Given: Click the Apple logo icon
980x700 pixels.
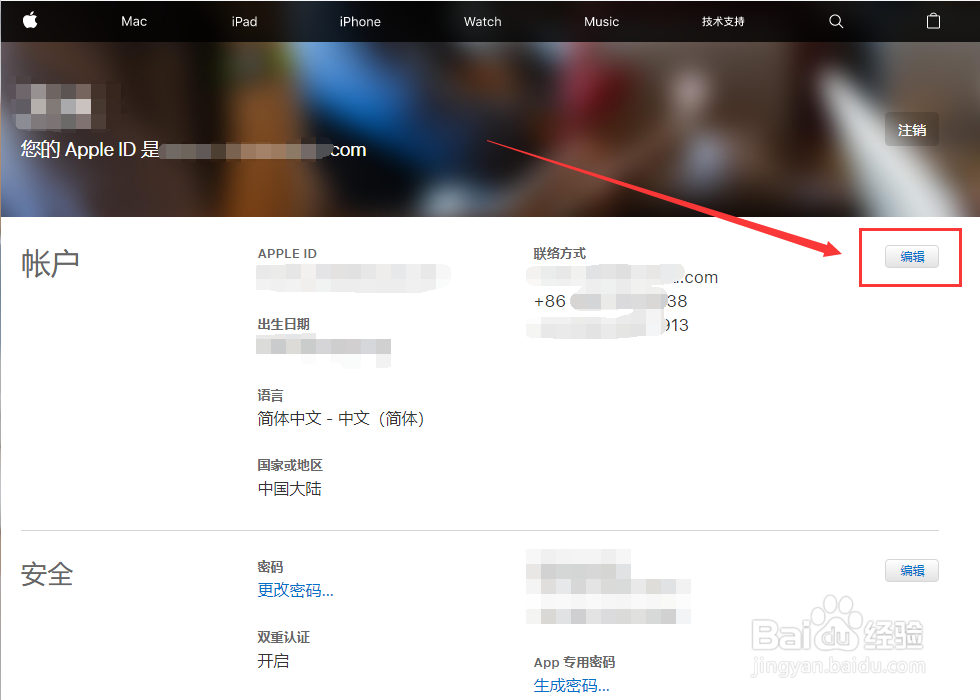Looking at the screenshot, I should point(30,21).
